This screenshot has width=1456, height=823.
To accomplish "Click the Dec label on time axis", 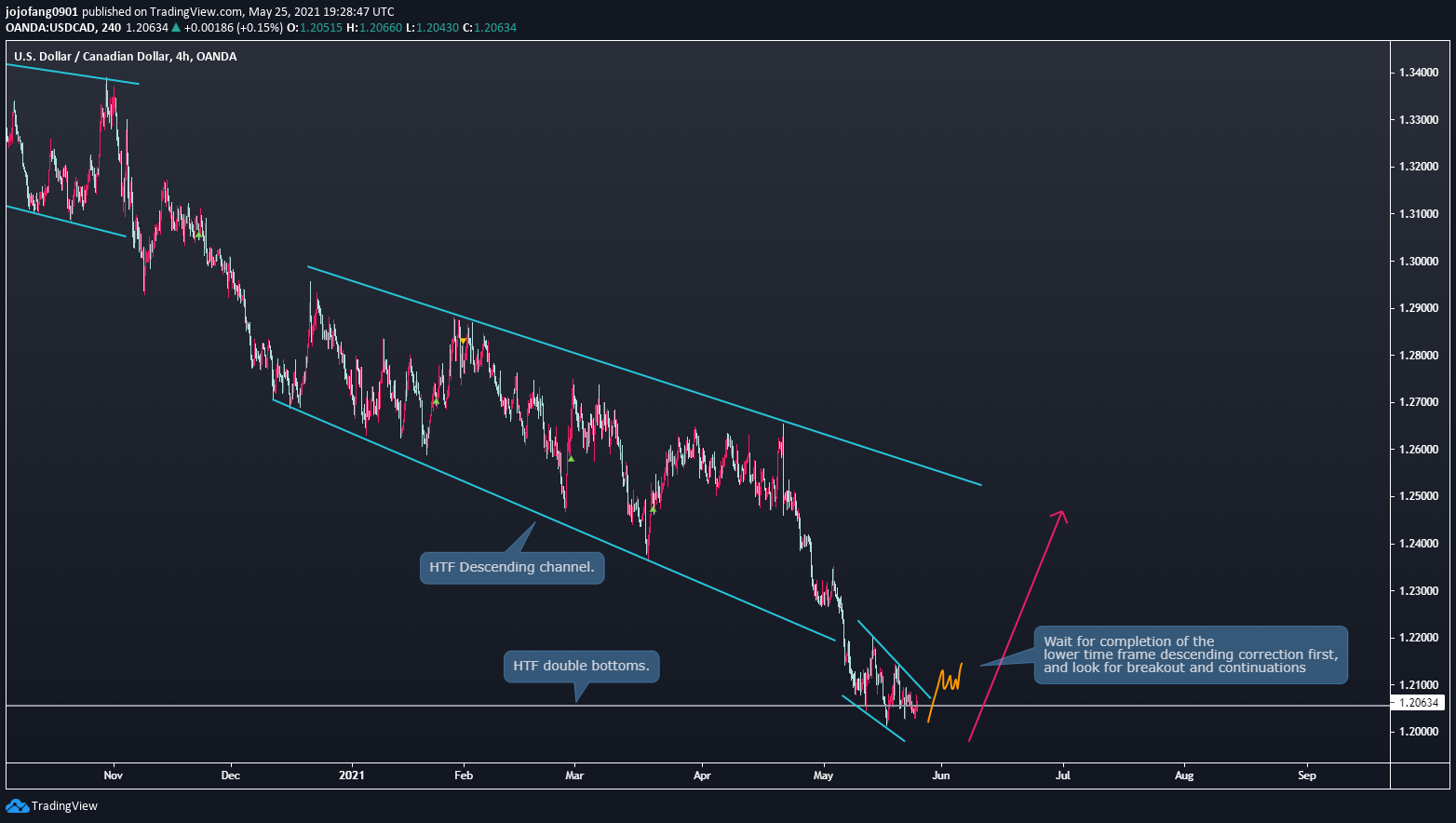I will [231, 775].
